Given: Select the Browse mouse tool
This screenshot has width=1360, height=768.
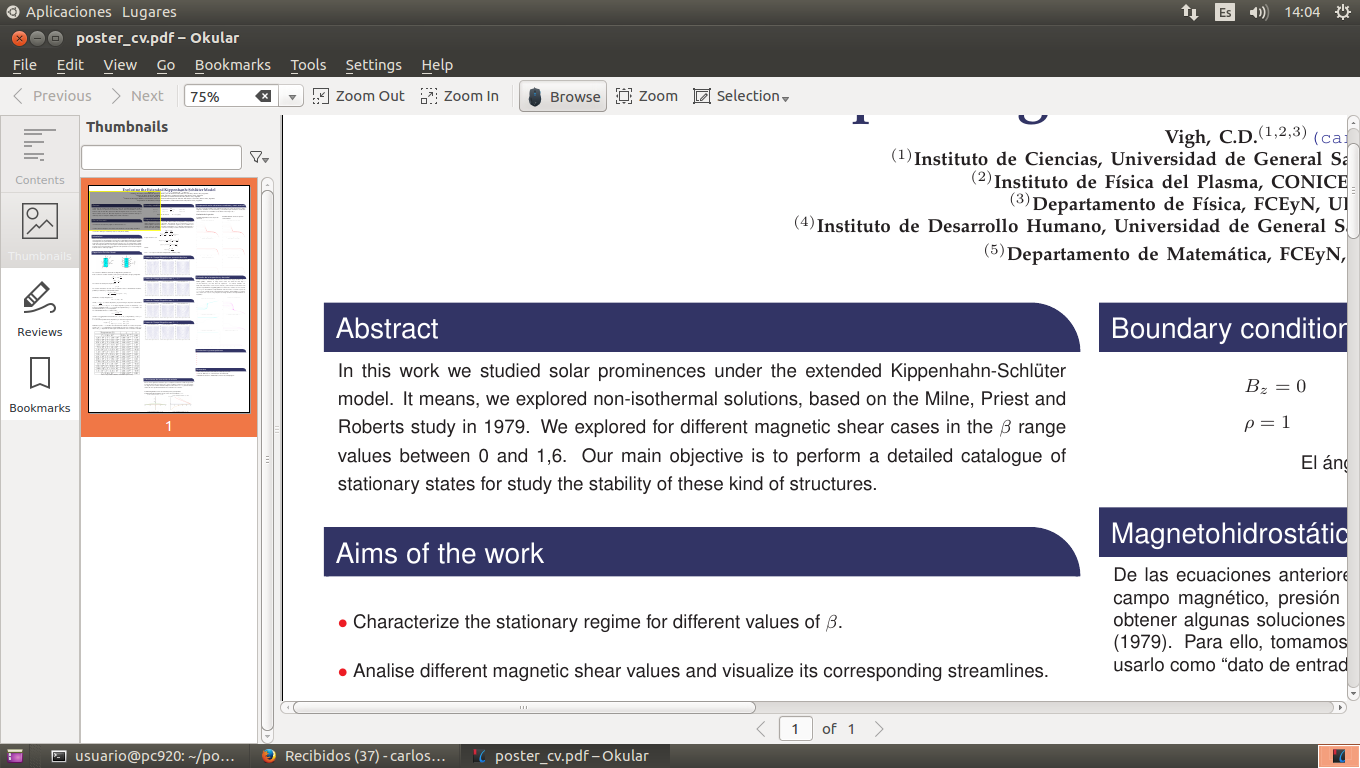Looking at the screenshot, I should pos(563,96).
